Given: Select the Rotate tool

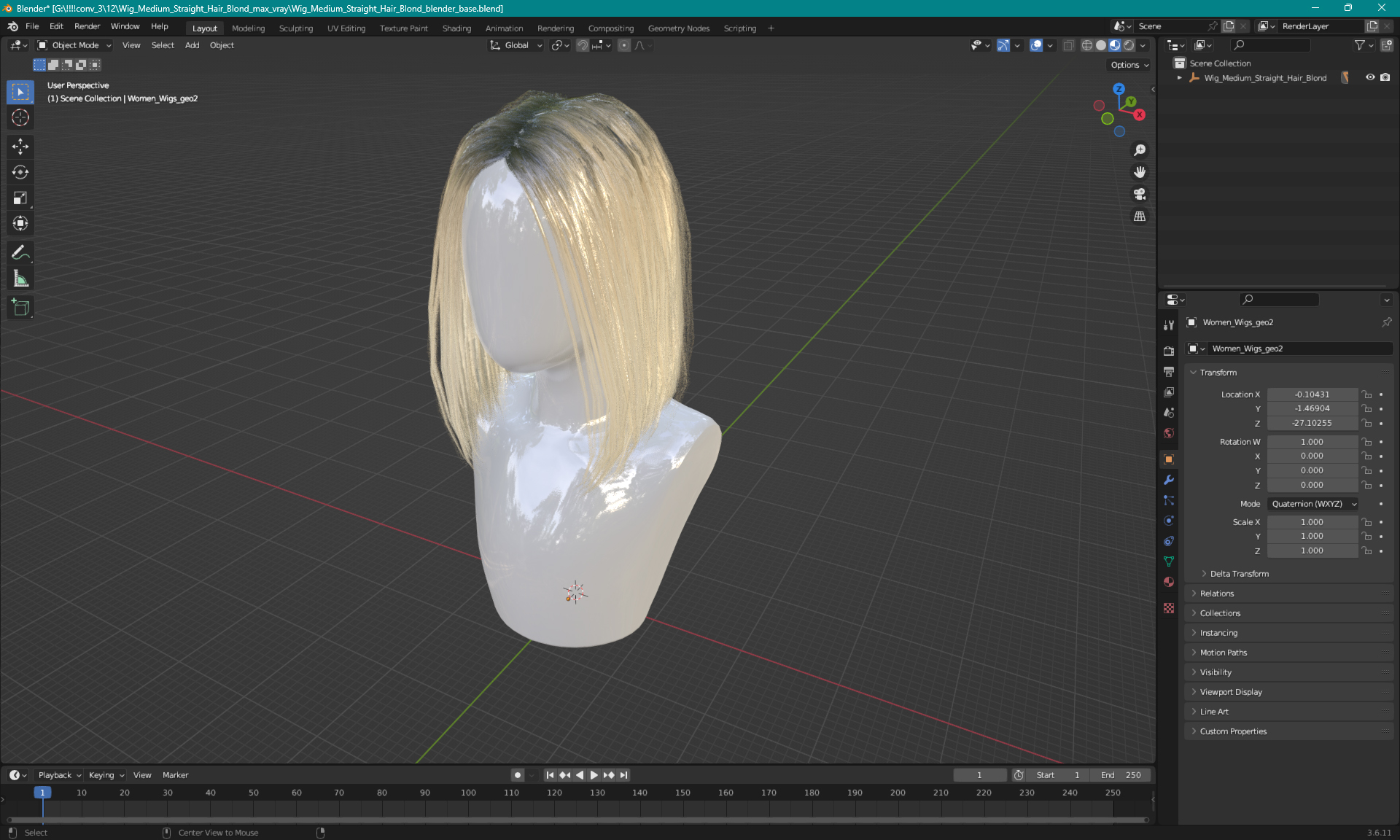Looking at the screenshot, I should (20, 172).
